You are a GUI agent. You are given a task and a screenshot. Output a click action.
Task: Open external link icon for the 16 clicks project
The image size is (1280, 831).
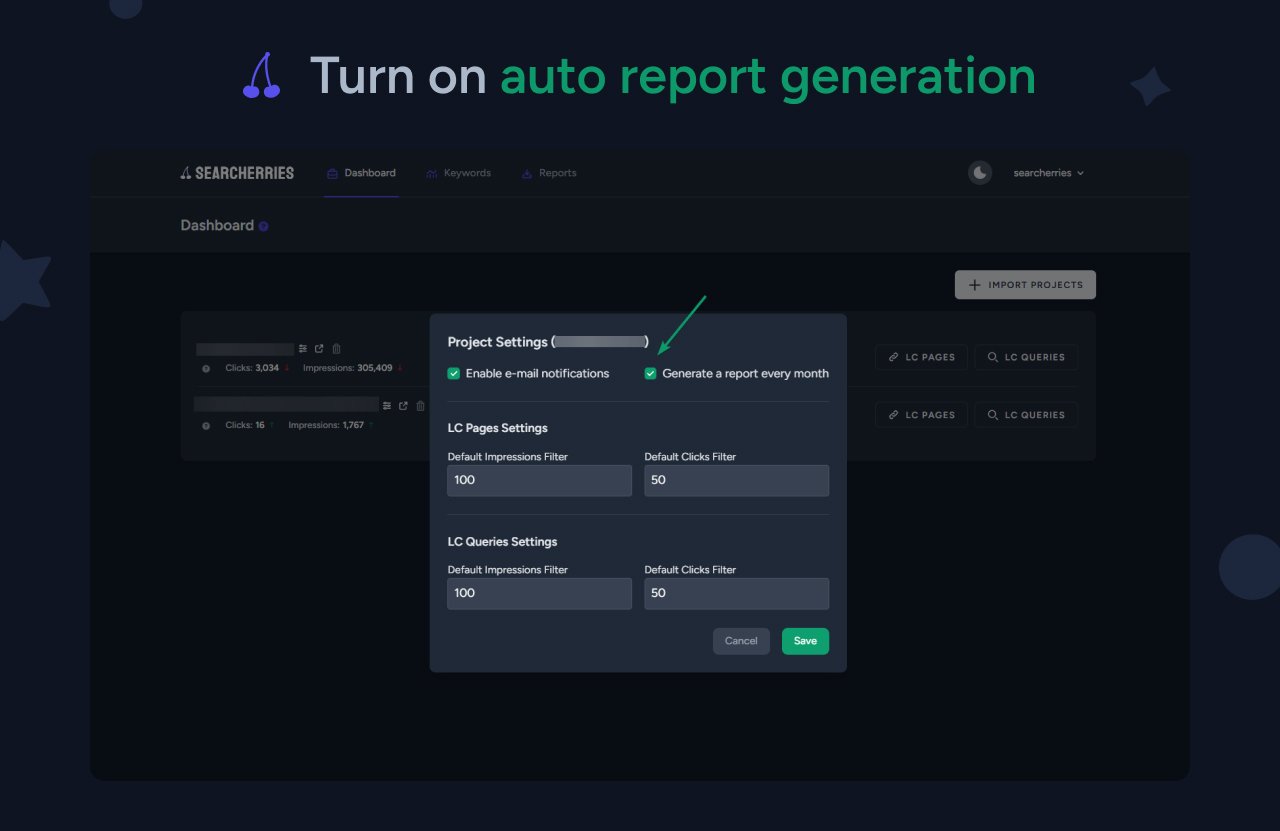coord(403,406)
